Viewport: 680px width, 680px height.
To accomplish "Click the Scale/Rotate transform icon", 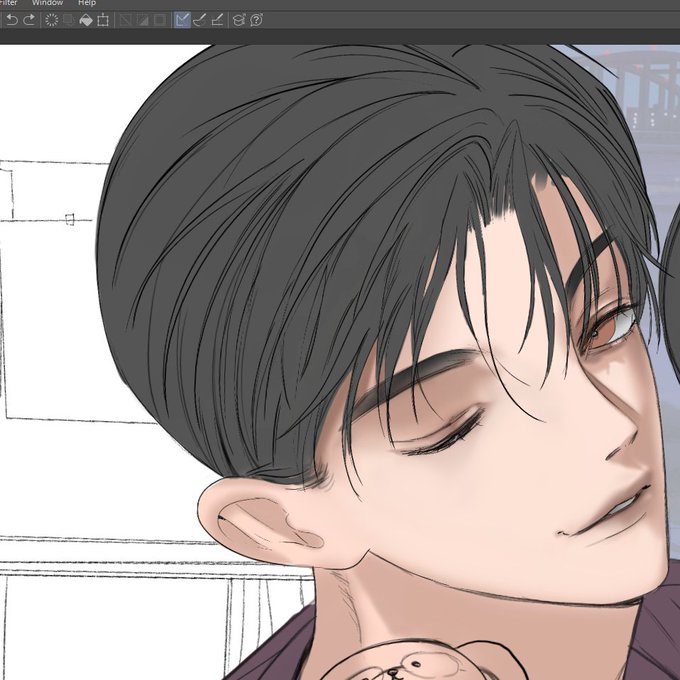I will point(103,20).
